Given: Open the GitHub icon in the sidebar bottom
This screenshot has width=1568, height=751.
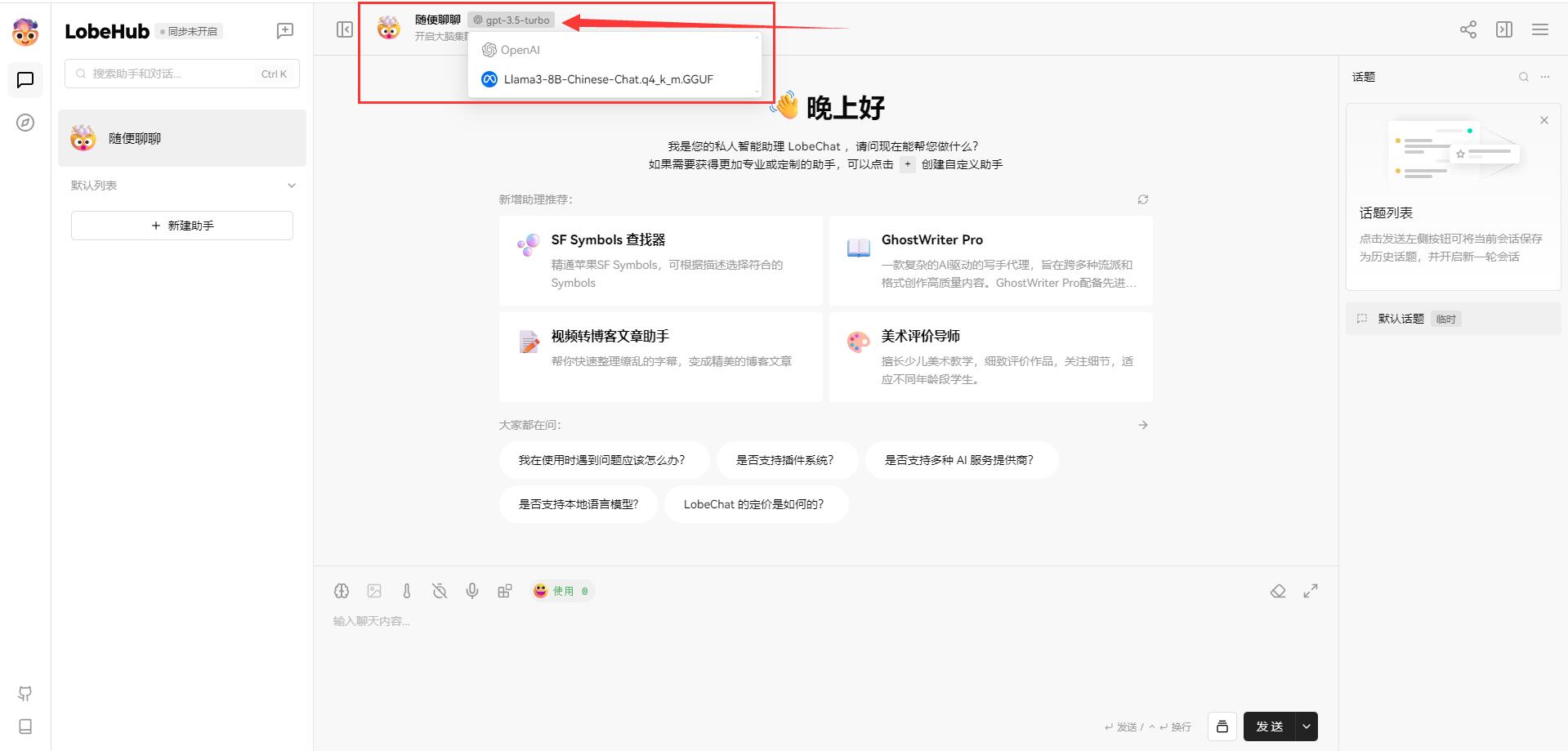Looking at the screenshot, I should click(25, 694).
